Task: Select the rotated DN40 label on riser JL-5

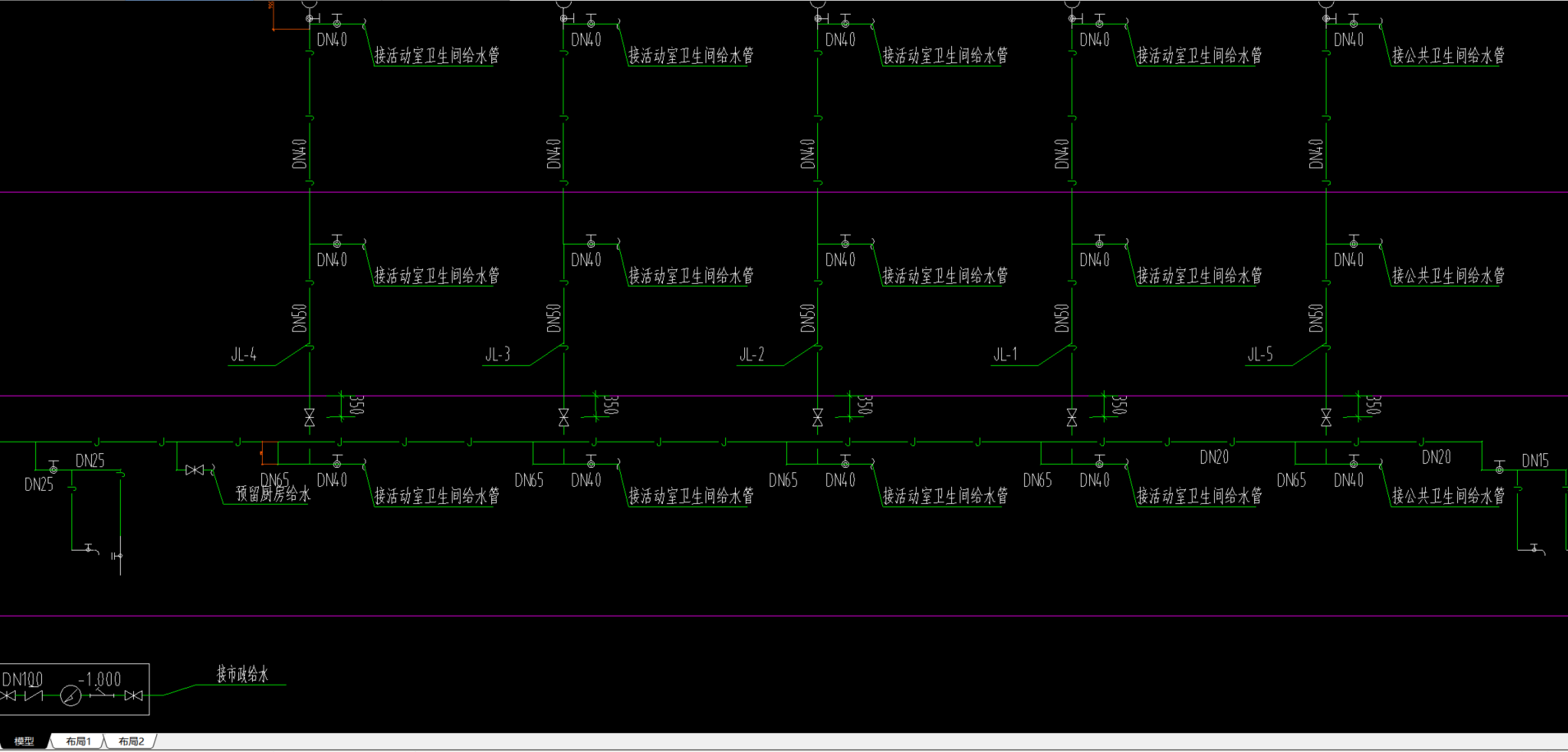Action: 1316,154
